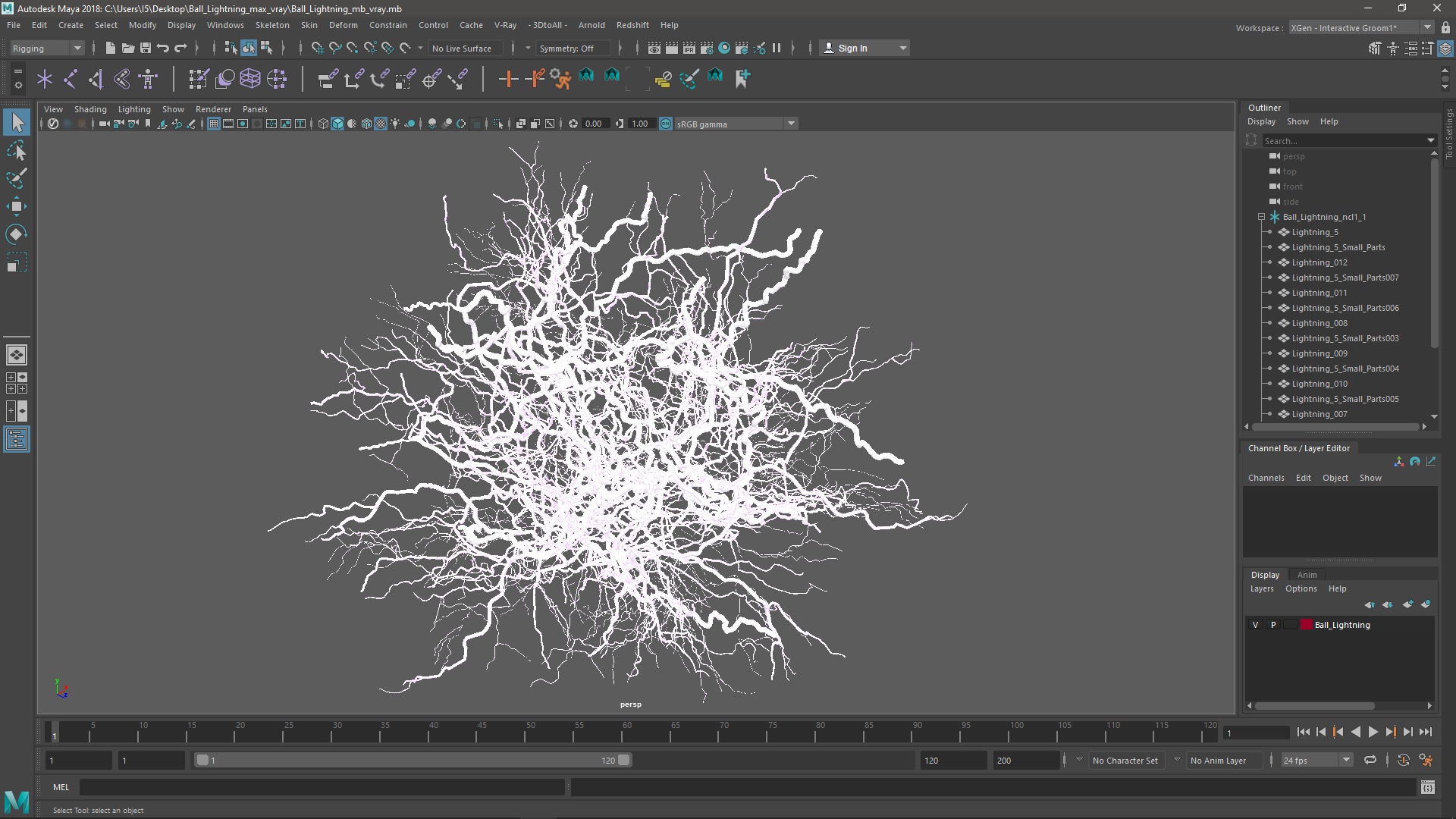This screenshot has width=1456, height=819.
Task: Toggle sRGB gamma view transform icon
Action: click(666, 124)
